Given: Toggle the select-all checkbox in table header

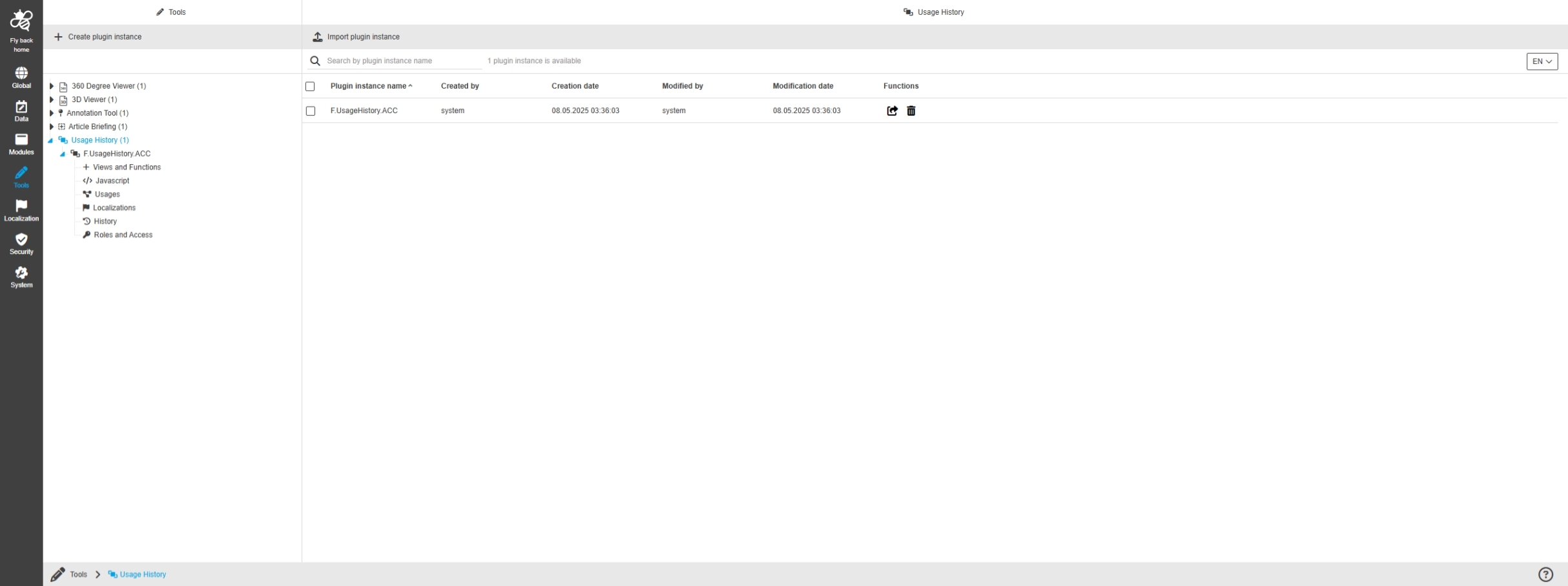Looking at the screenshot, I should (310, 87).
